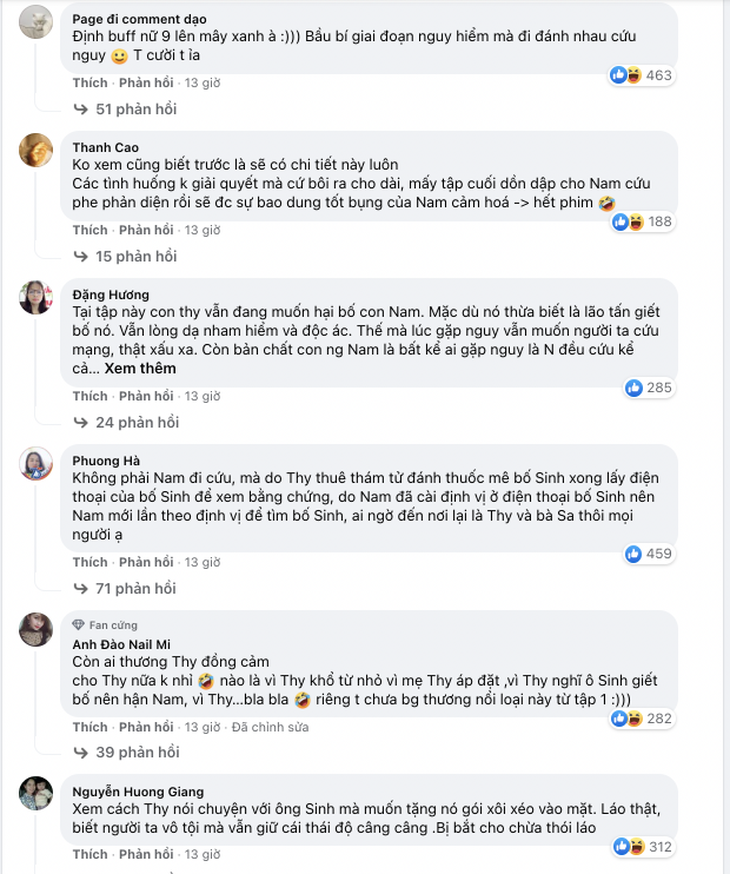Click reaction icons on Nguyễn Huong Giang's comment

coord(626,846)
